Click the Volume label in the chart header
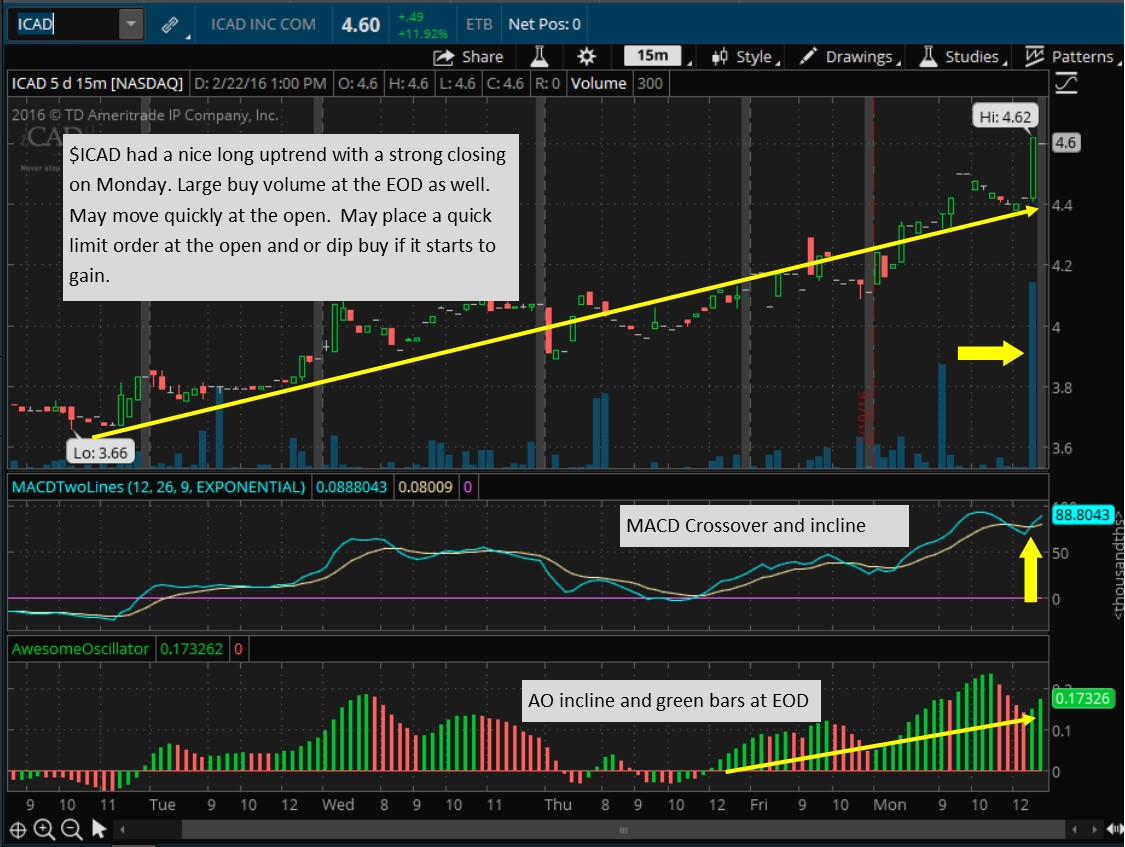The width and height of the screenshot is (1125, 847). pyautogui.click(x=598, y=83)
